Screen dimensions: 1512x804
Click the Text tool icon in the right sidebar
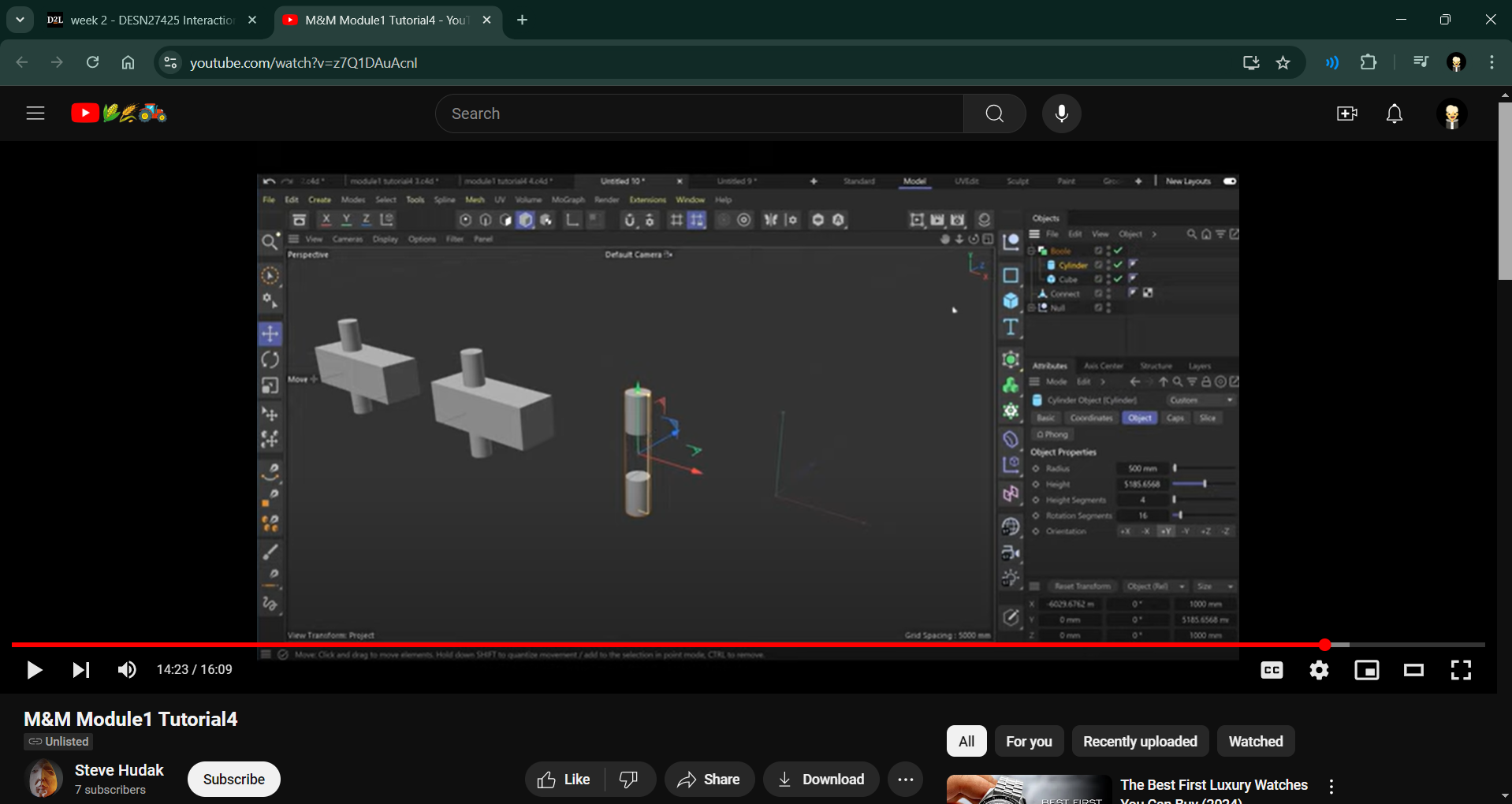click(1011, 327)
